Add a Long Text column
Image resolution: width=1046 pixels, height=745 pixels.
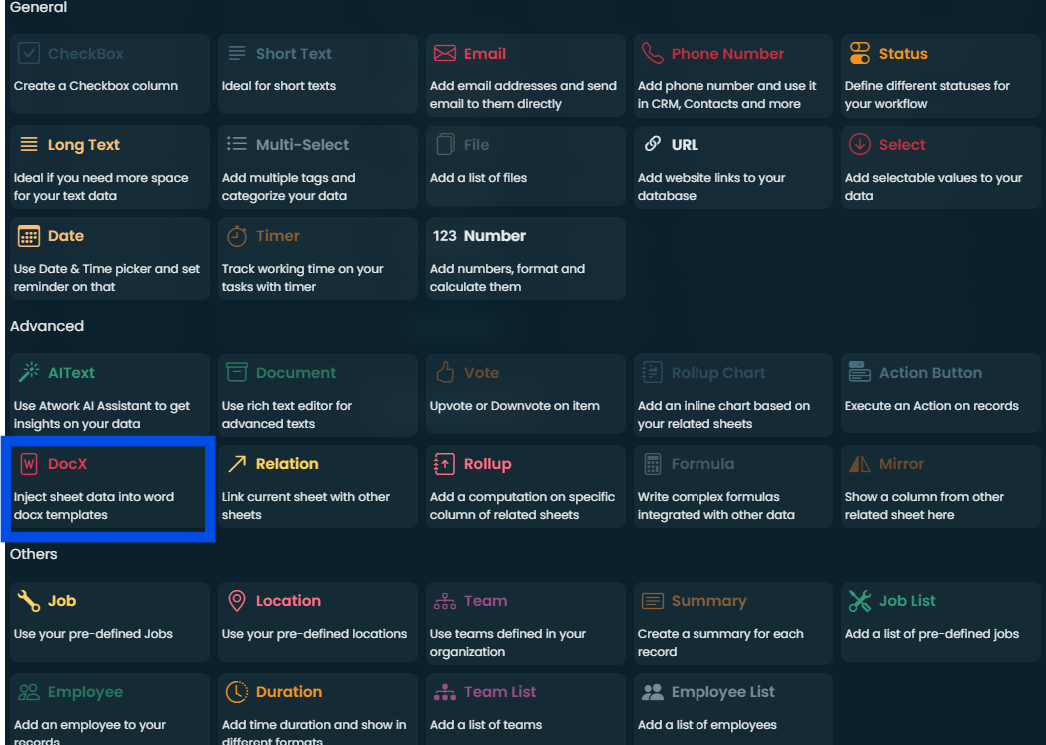(110, 167)
